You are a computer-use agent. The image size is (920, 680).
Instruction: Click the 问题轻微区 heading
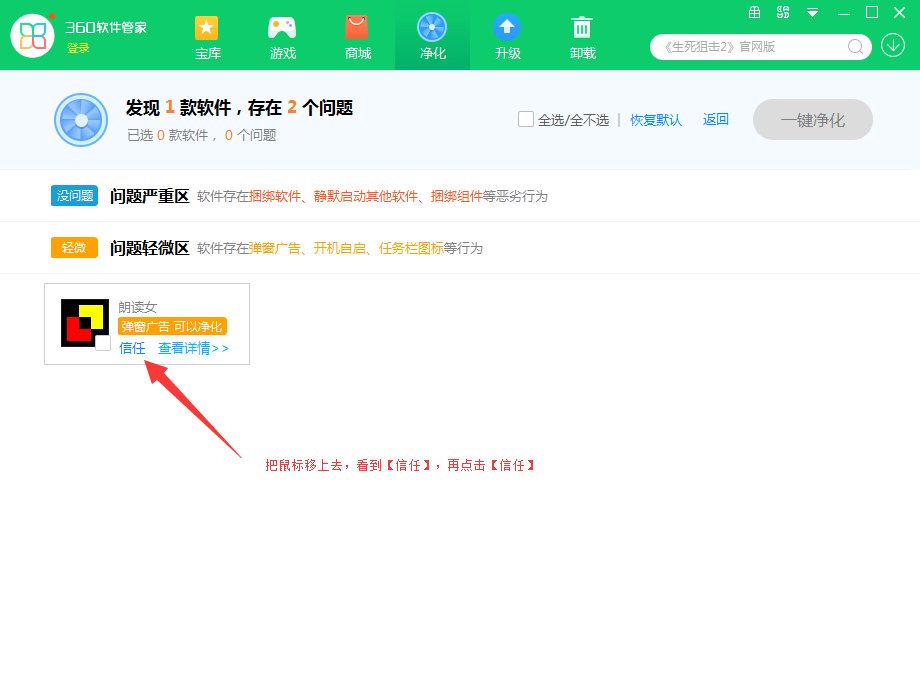[150, 248]
